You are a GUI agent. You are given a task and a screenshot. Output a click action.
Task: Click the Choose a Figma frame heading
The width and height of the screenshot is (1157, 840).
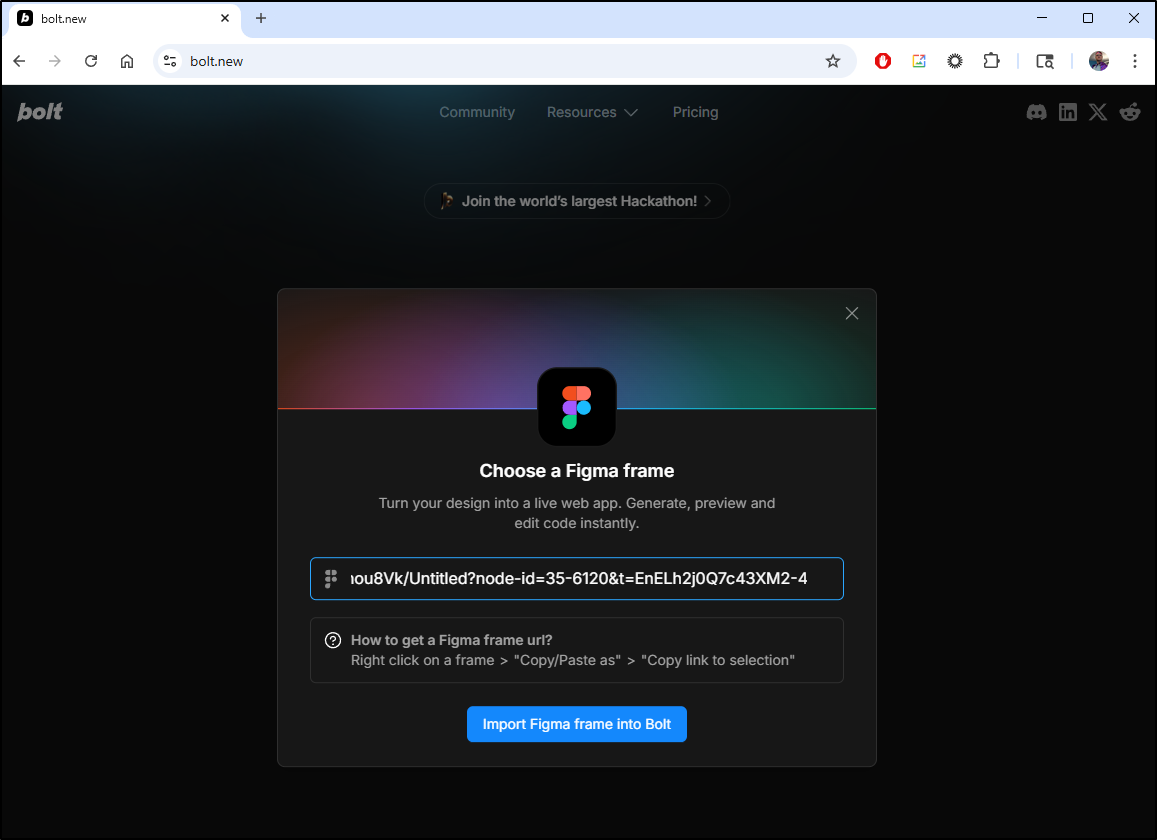point(577,471)
